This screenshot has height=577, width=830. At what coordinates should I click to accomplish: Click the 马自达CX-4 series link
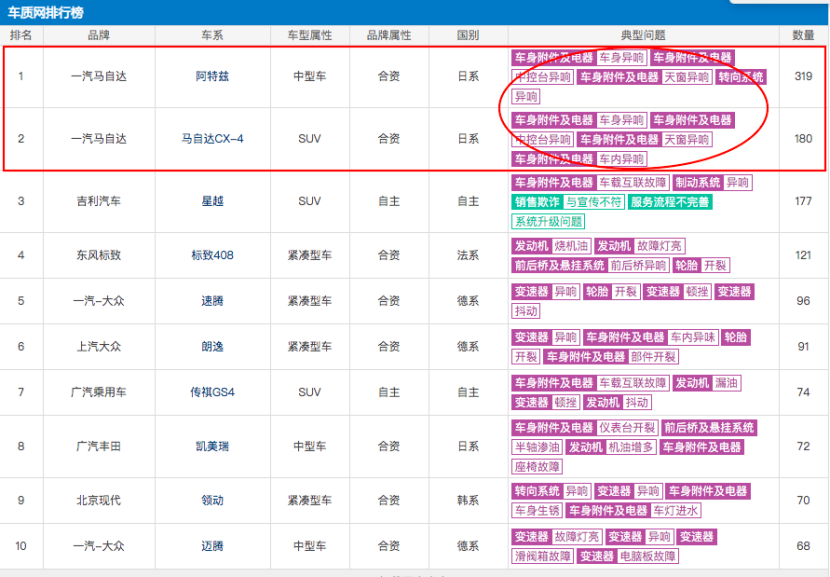coord(213,139)
